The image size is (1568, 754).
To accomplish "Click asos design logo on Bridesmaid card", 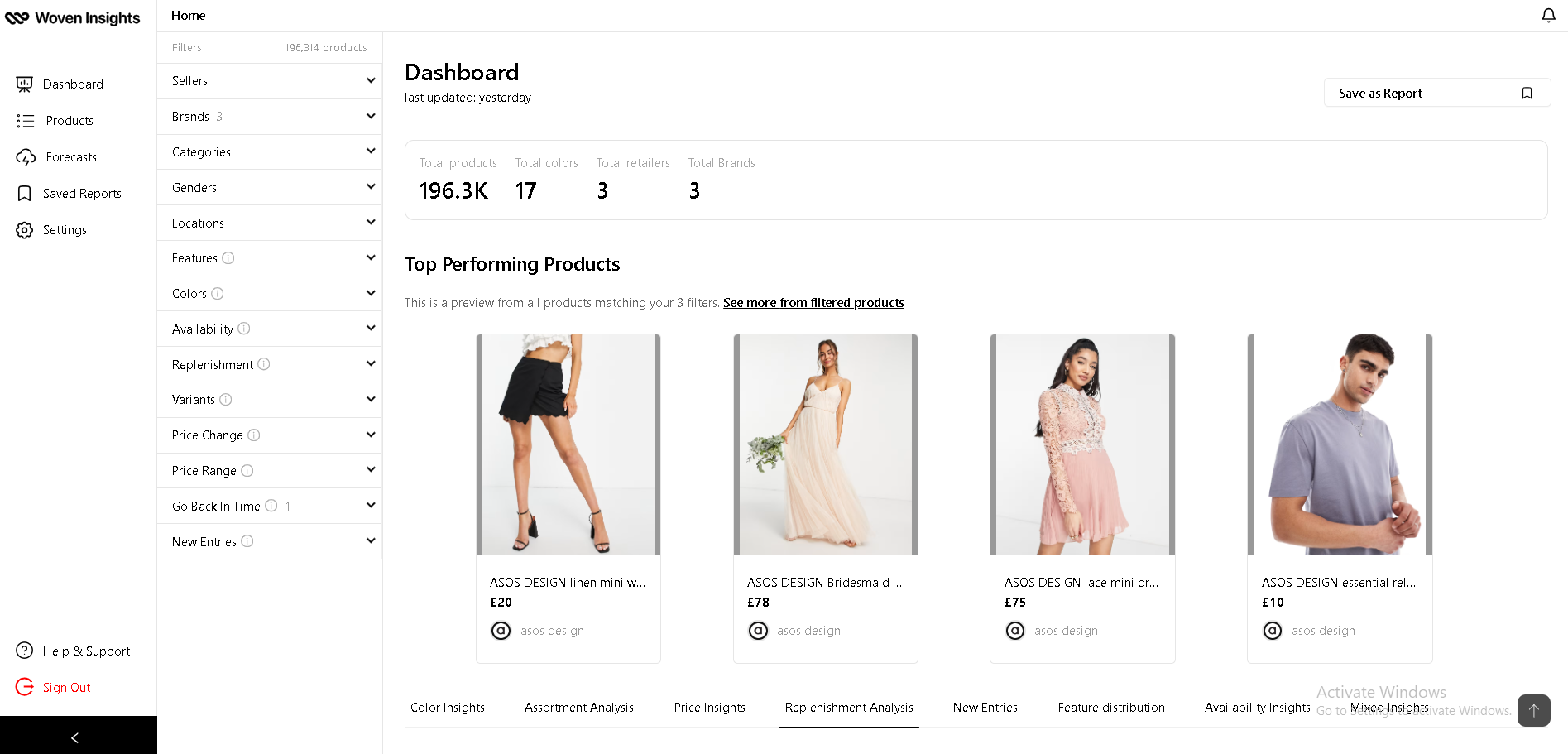I will click(758, 631).
